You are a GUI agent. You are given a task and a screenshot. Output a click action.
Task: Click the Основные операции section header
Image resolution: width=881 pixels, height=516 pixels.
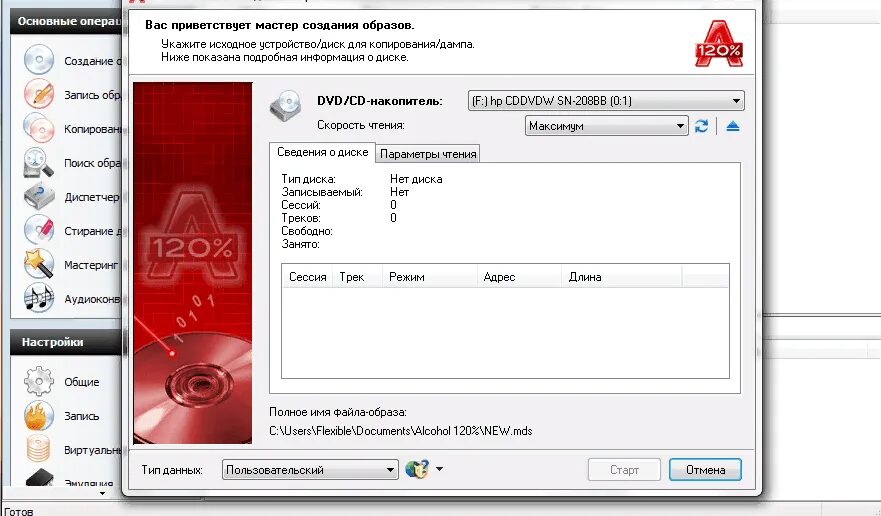pos(67,22)
